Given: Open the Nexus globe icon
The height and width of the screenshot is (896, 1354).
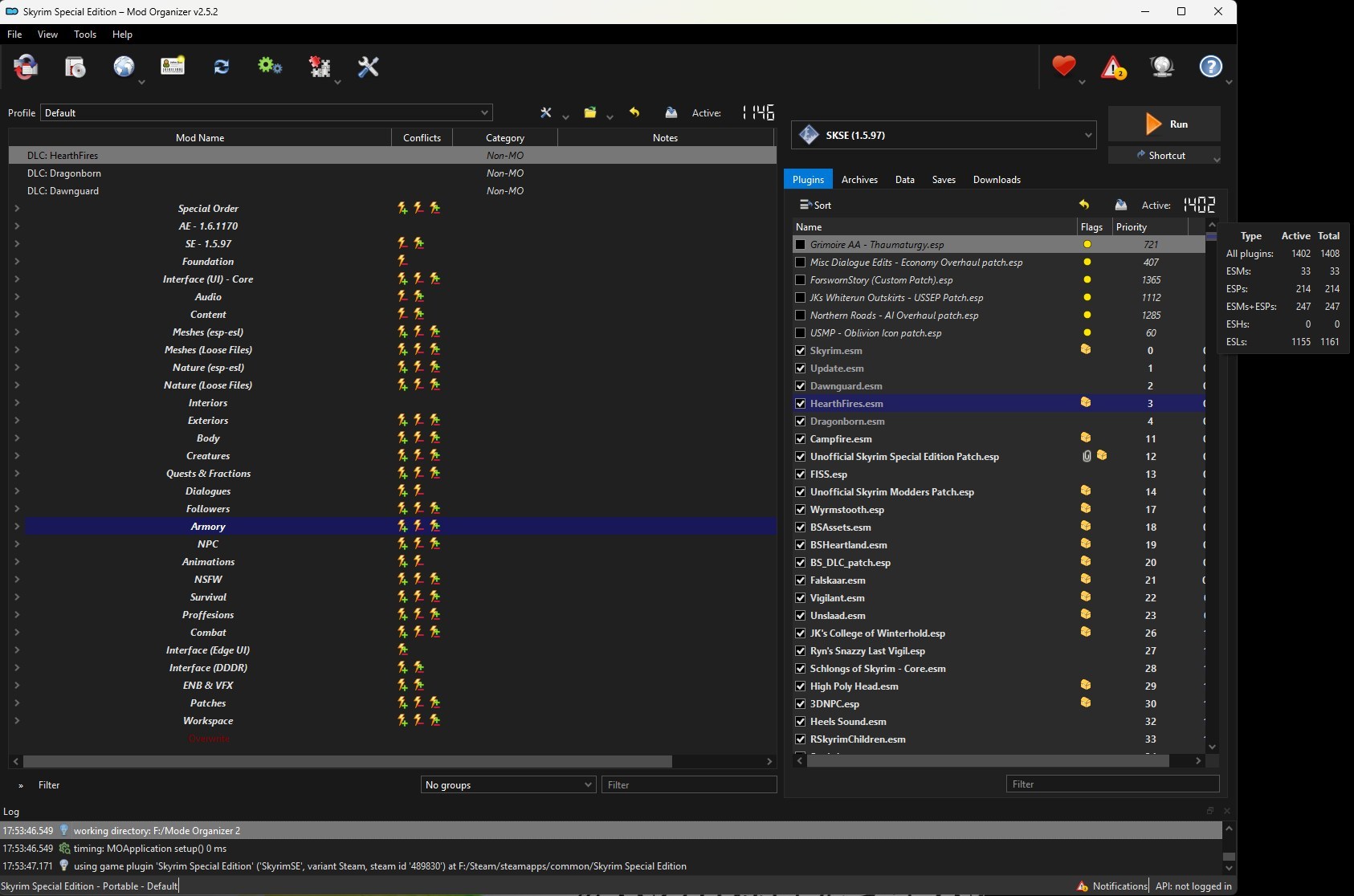Looking at the screenshot, I should coord(124,67).
